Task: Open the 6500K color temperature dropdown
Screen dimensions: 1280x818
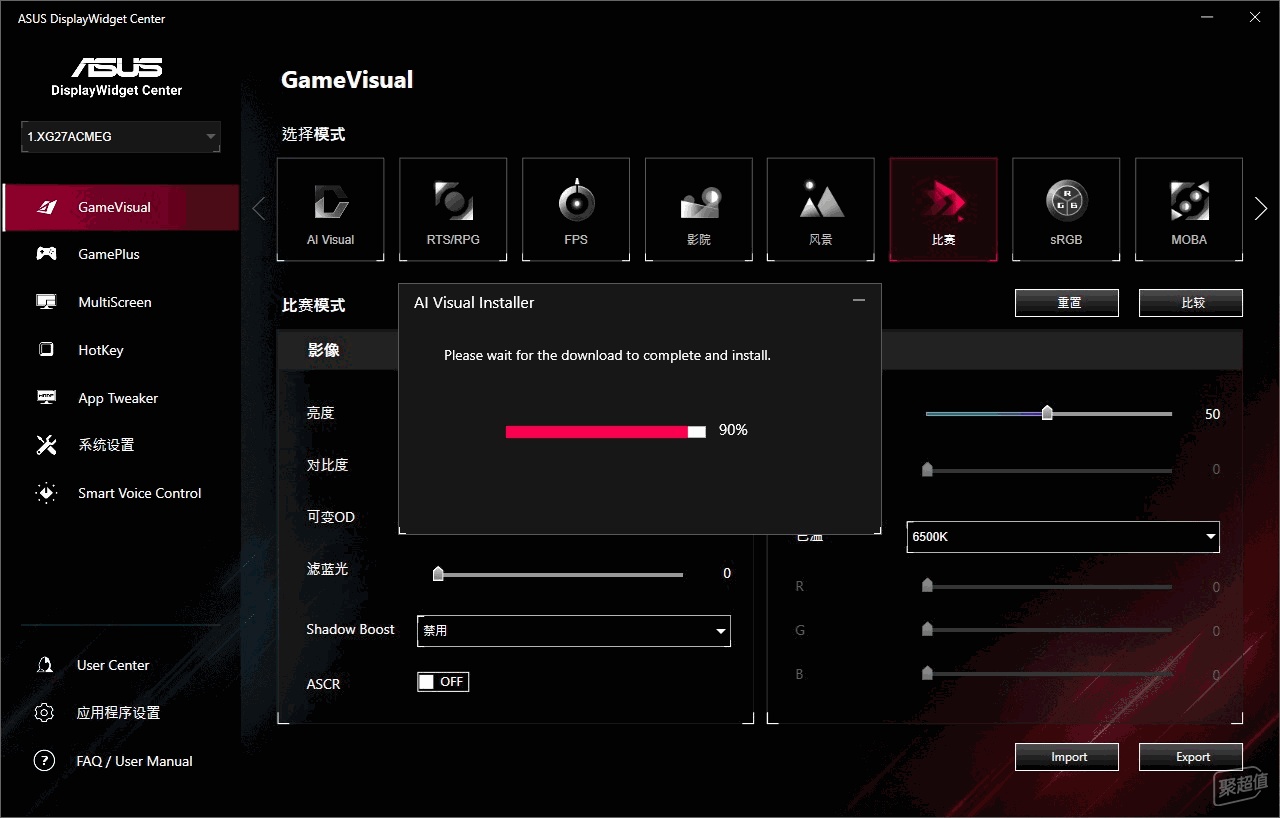Action: (1063, 537)
